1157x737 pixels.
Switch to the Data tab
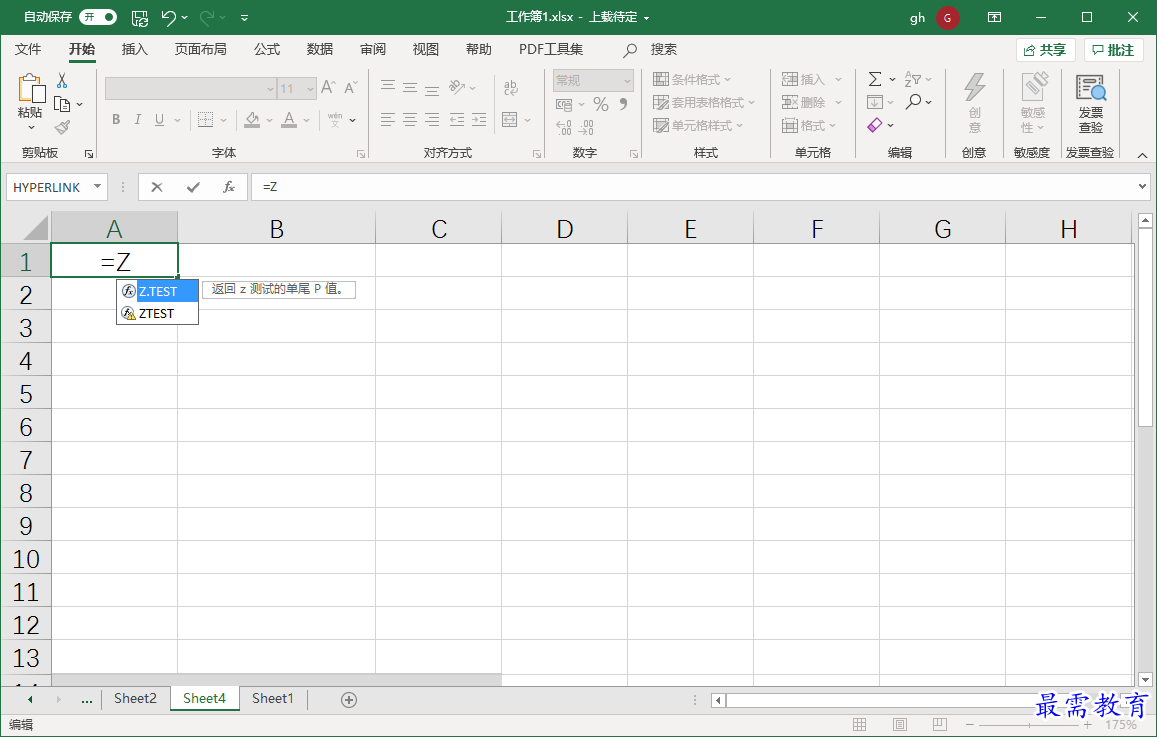(320, 49)
